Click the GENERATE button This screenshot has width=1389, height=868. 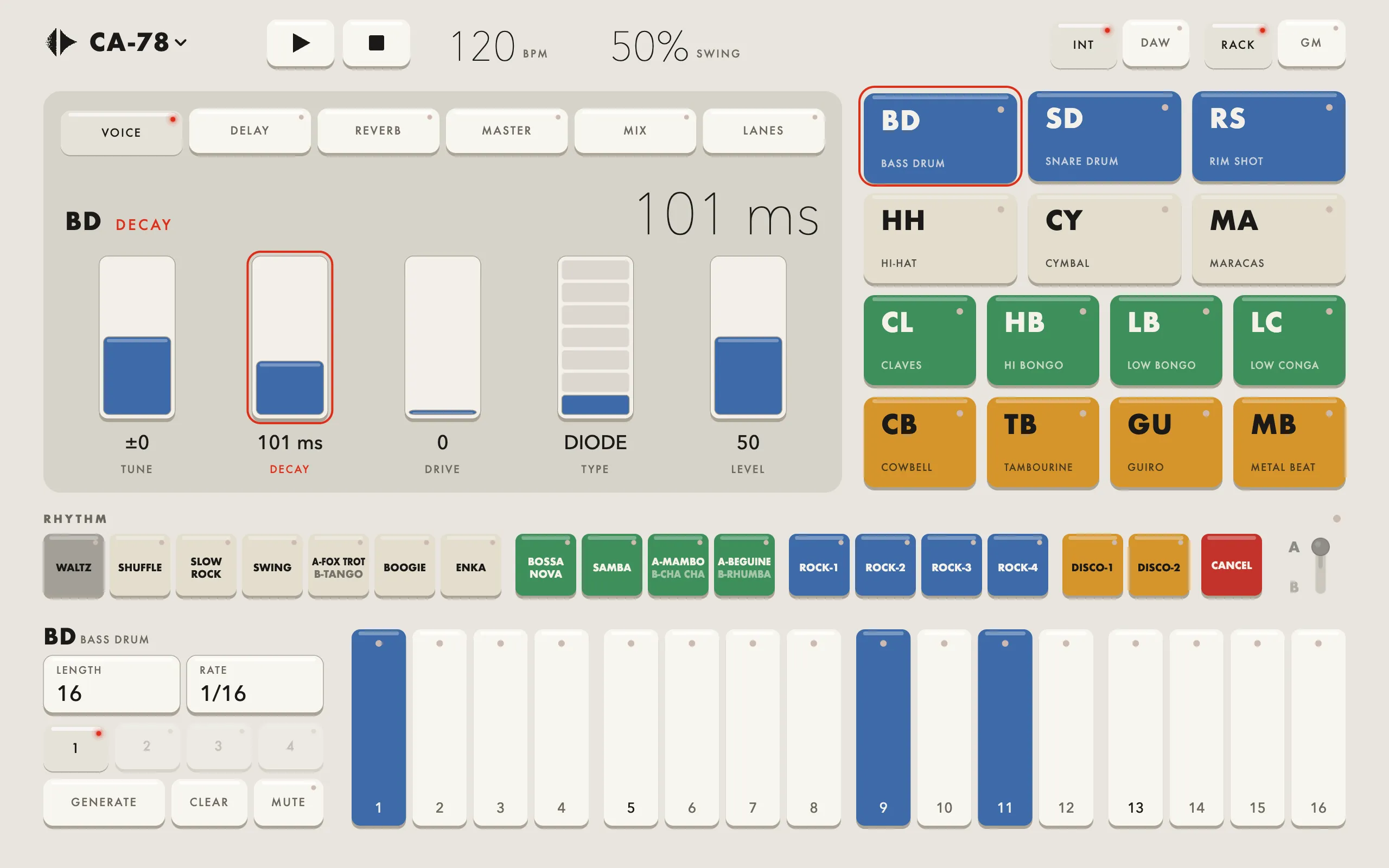click(104, 802)
